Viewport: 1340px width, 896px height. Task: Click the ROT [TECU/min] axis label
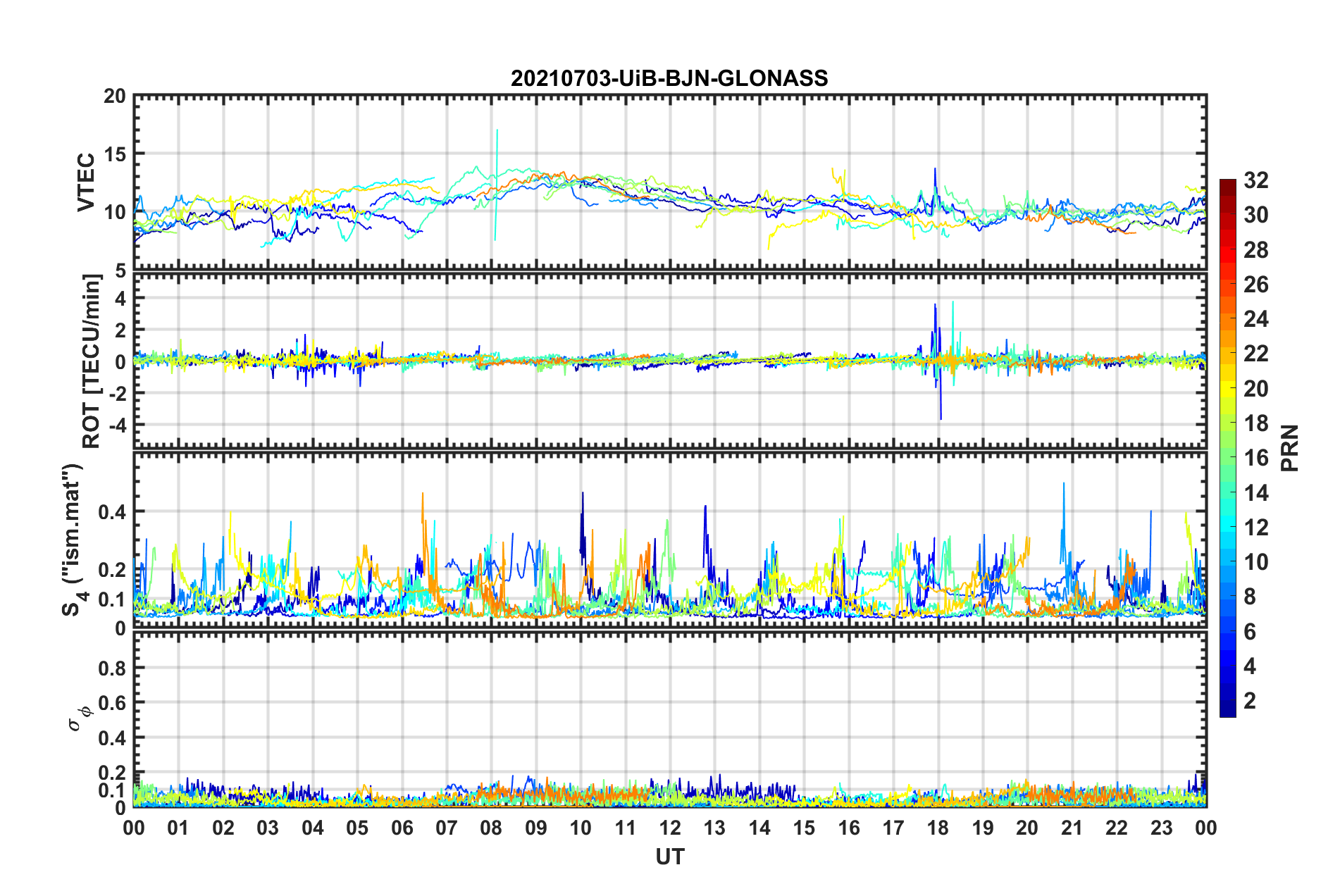tap(92, 362)
